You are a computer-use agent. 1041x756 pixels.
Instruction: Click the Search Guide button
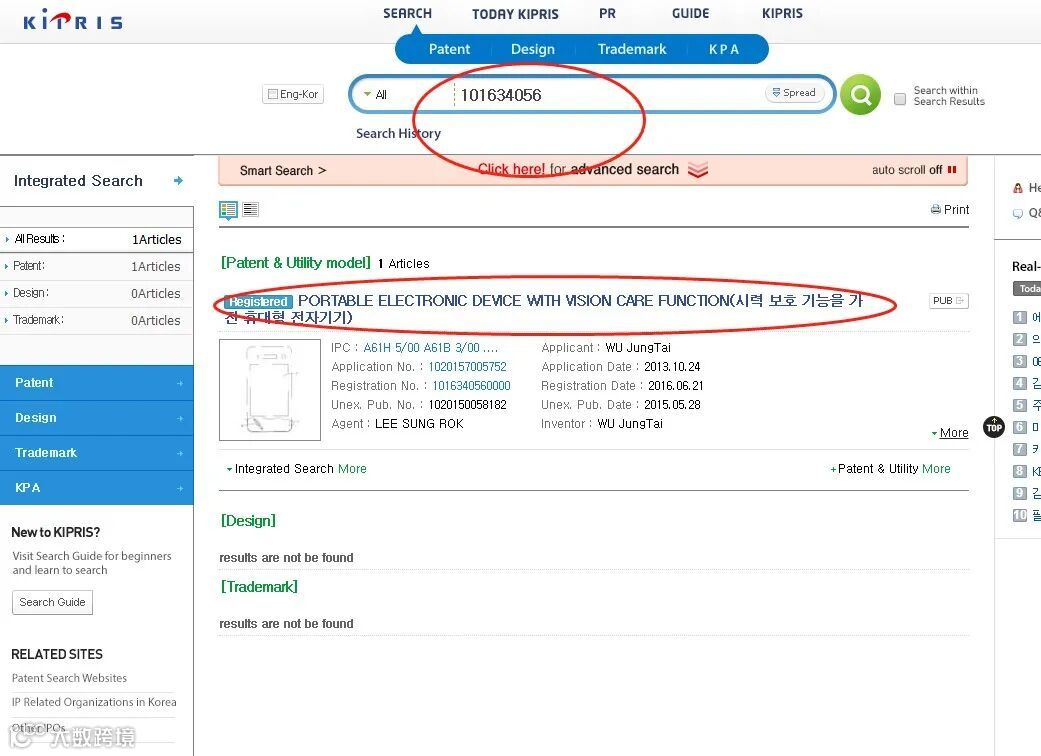(x=52, y=602)
